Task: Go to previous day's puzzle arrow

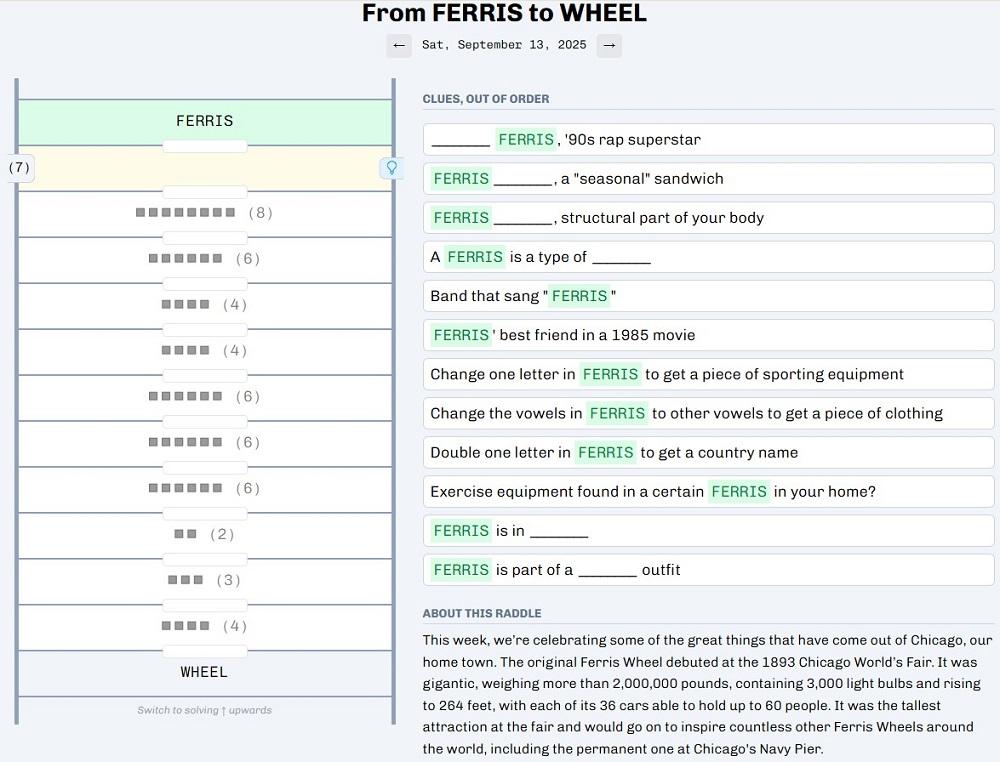Action: pyautogui.click(x=399, y=45)
